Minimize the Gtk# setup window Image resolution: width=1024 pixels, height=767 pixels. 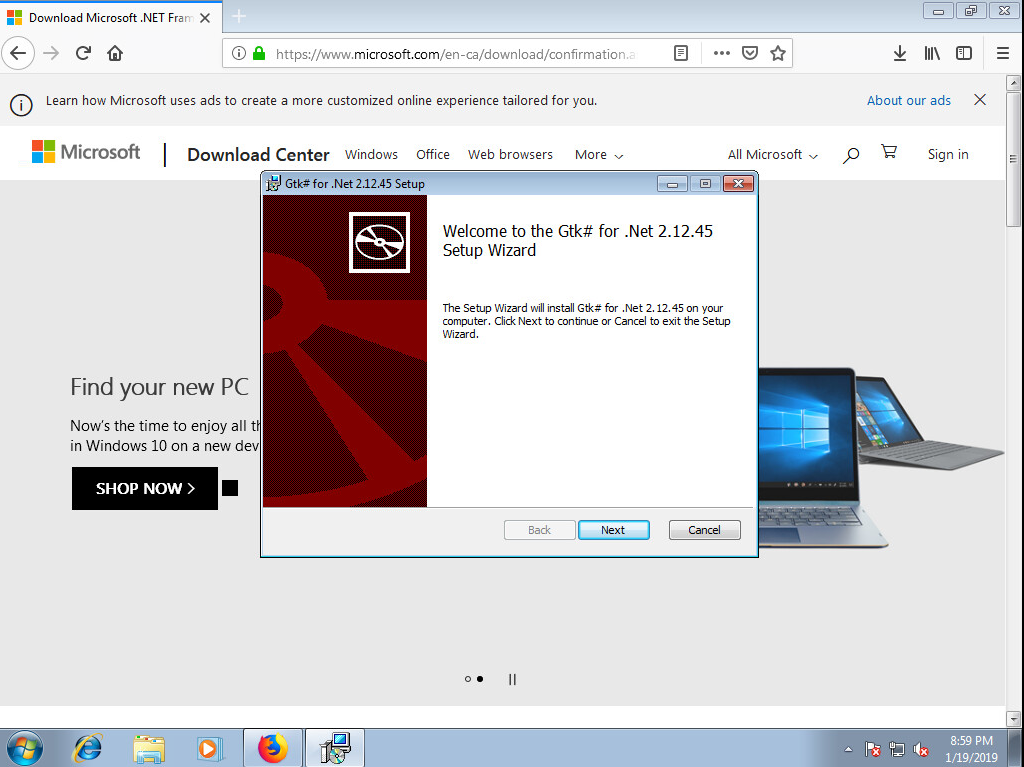coord(672,184)
